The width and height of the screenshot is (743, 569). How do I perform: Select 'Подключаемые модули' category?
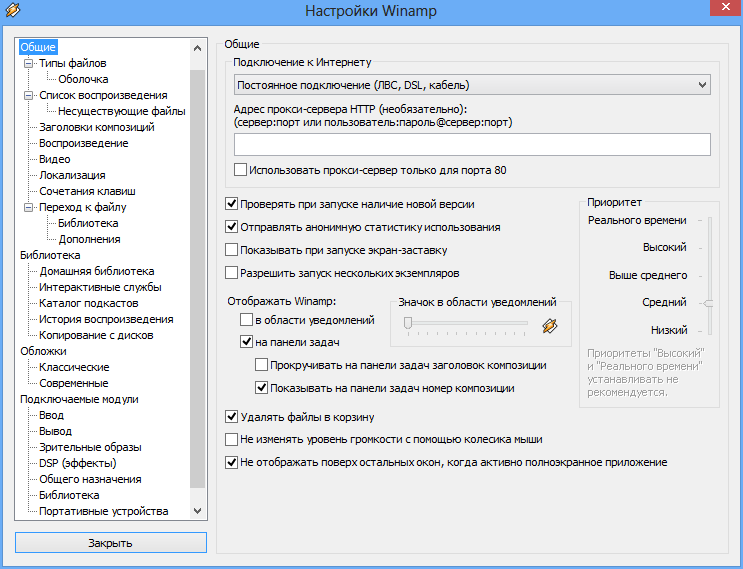79,399
